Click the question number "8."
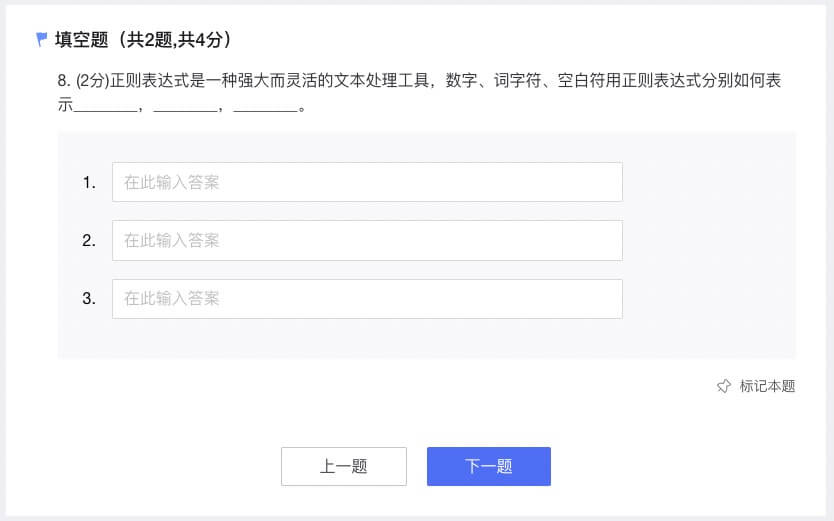 click(x=64, y=81)
